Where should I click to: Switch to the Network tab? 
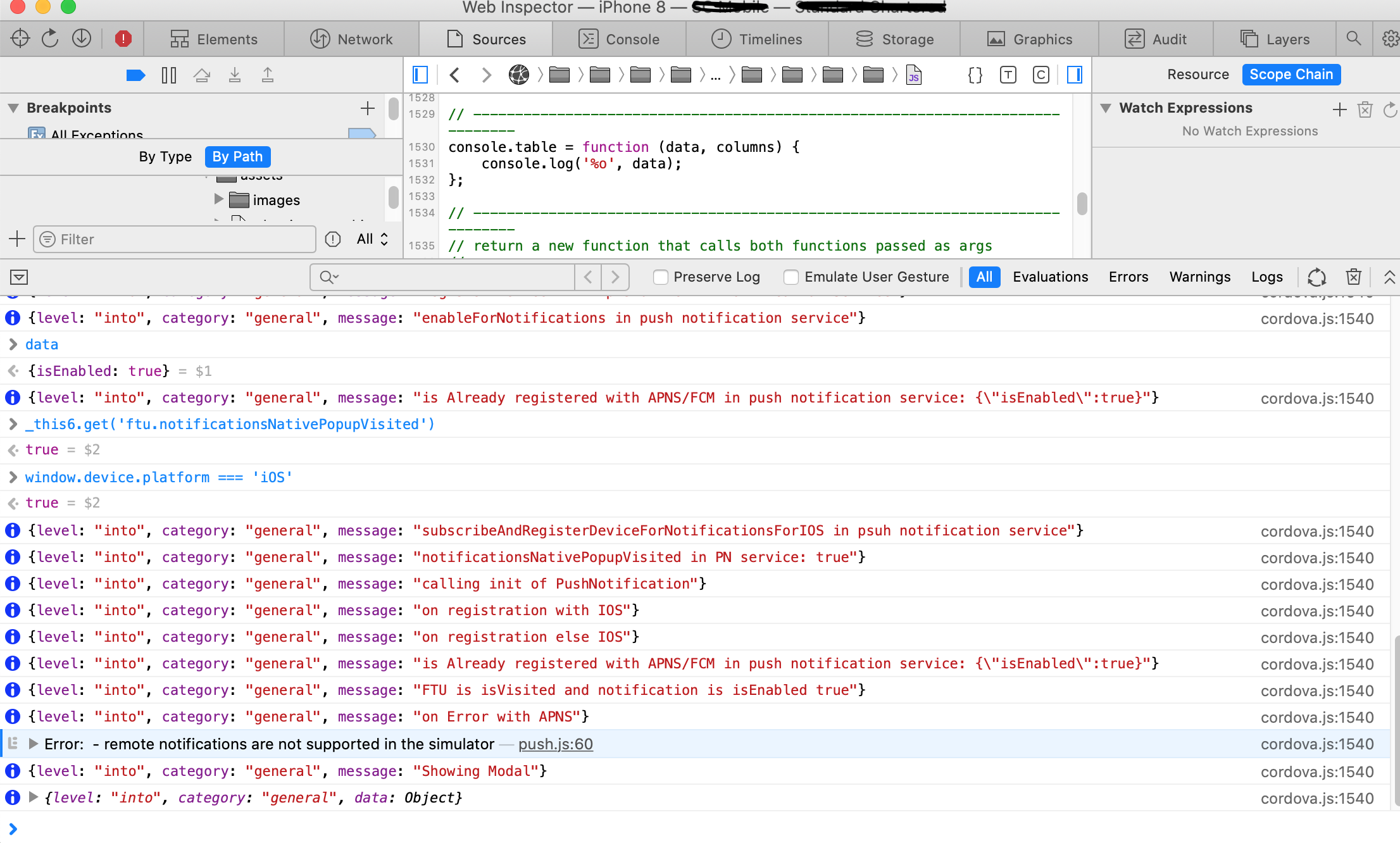coord(352,39)
